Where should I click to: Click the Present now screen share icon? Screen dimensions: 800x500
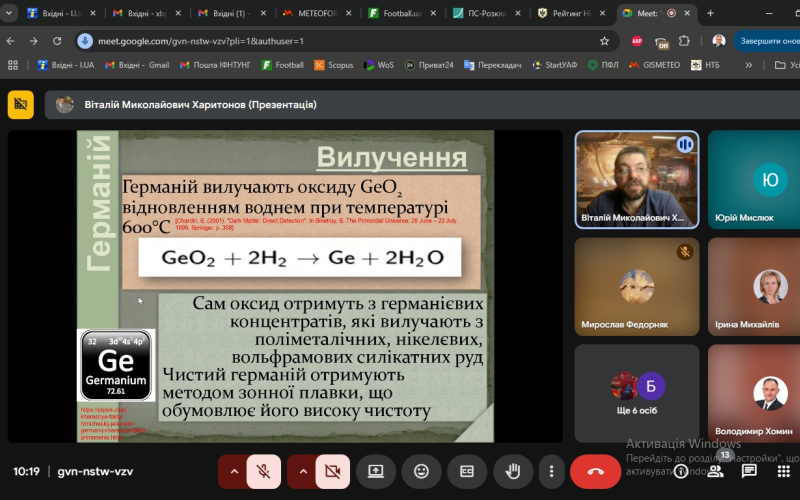pos(376,471)
